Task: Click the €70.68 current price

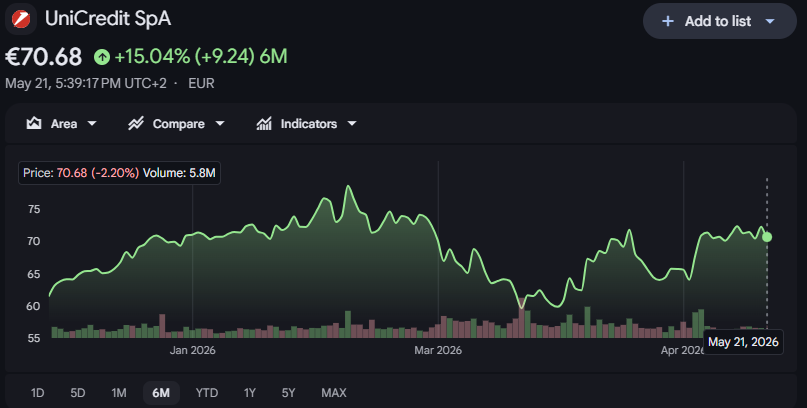Action: pos(44,57)
